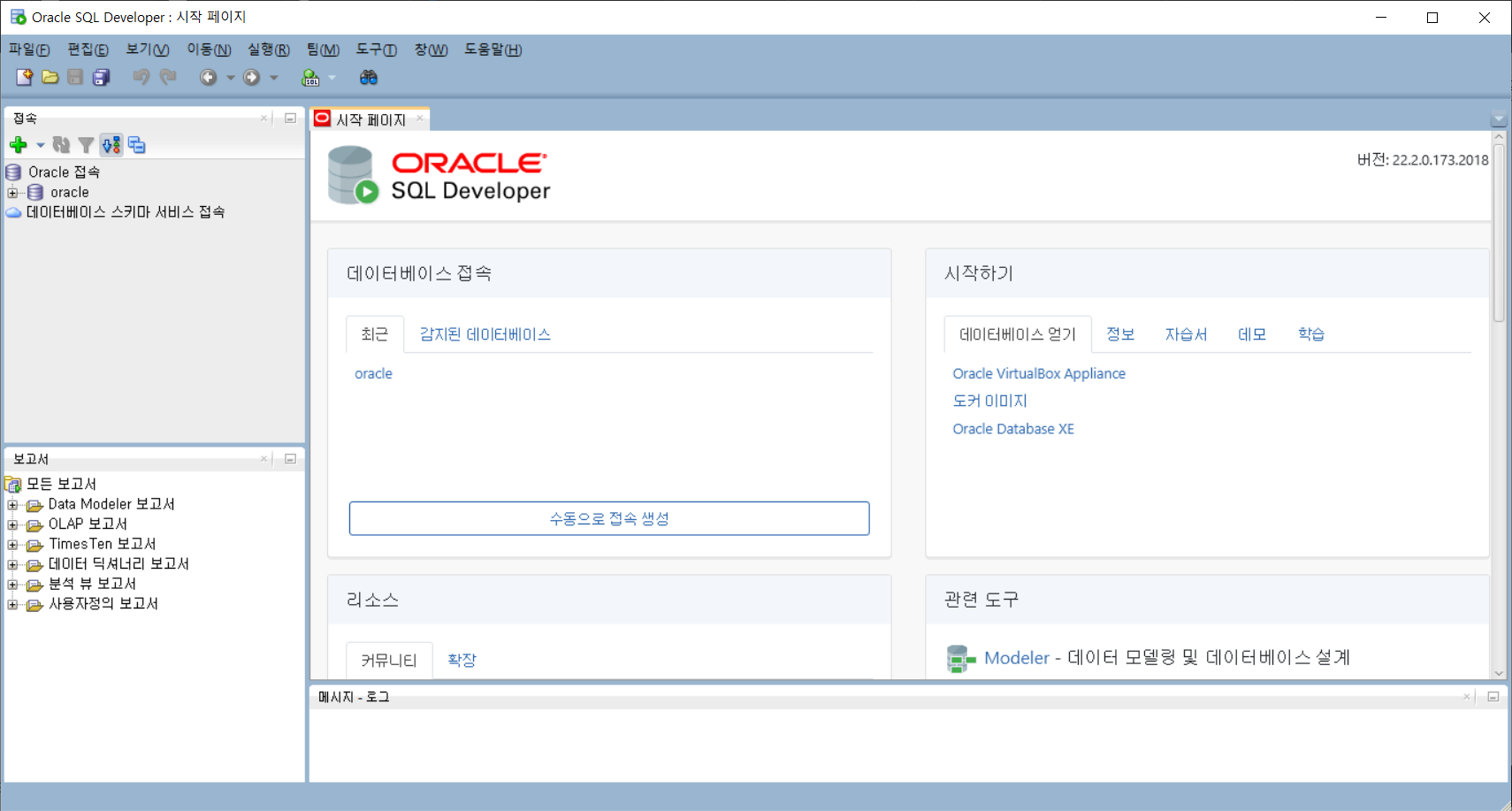Expand 분석 뷰 보고서 folder
Screen dimensions: 1512x811
tap(12, 585)
